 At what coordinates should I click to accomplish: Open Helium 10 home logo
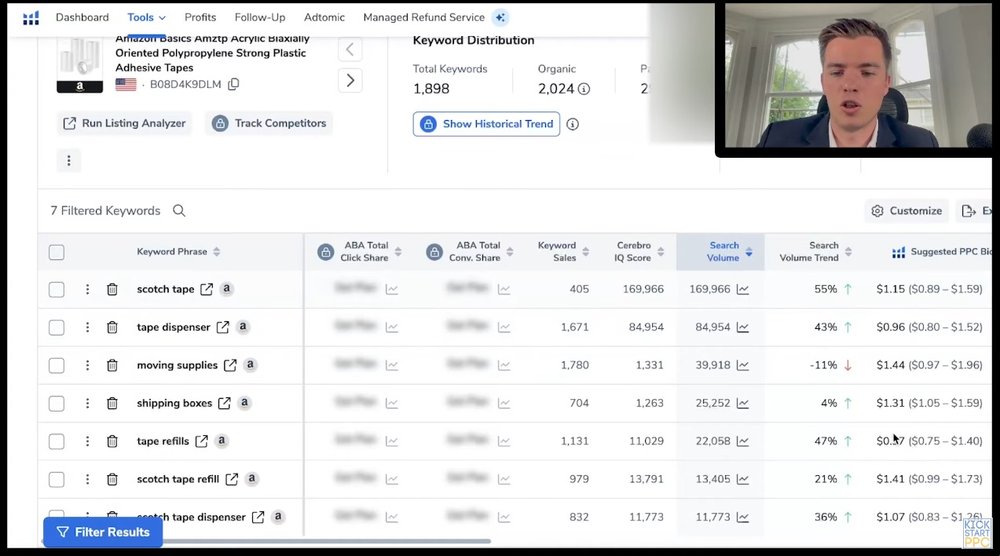point(31,18)
